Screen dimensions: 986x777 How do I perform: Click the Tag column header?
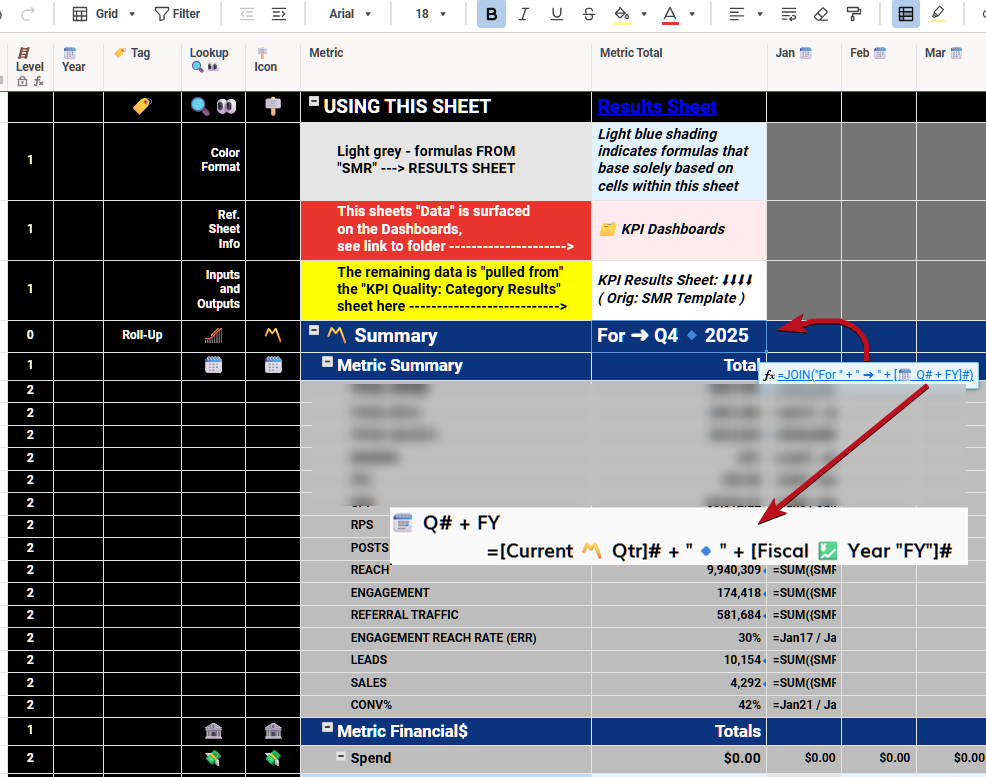(142, 66)
